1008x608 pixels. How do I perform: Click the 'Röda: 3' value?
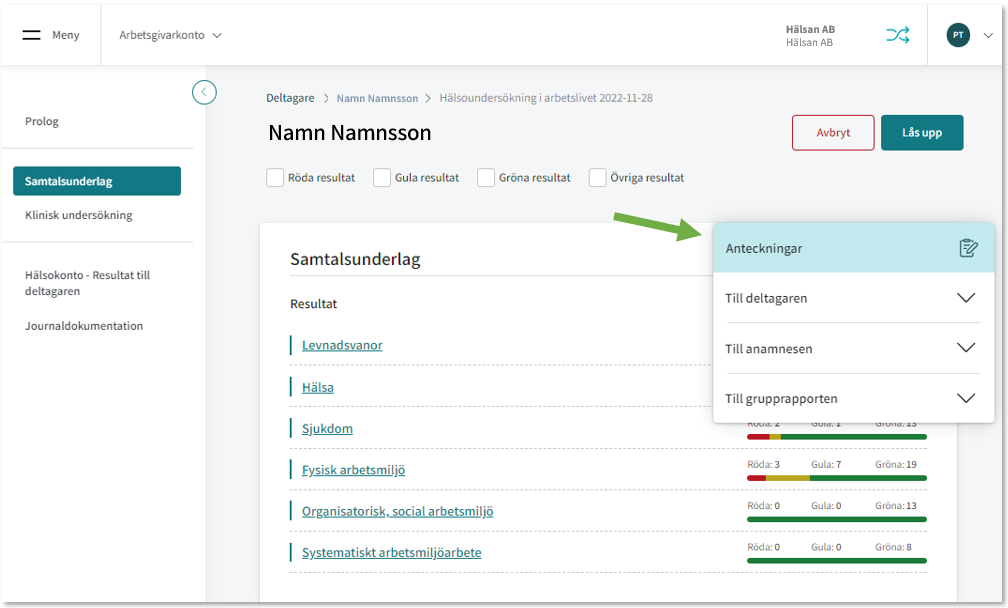pos(763,465)
